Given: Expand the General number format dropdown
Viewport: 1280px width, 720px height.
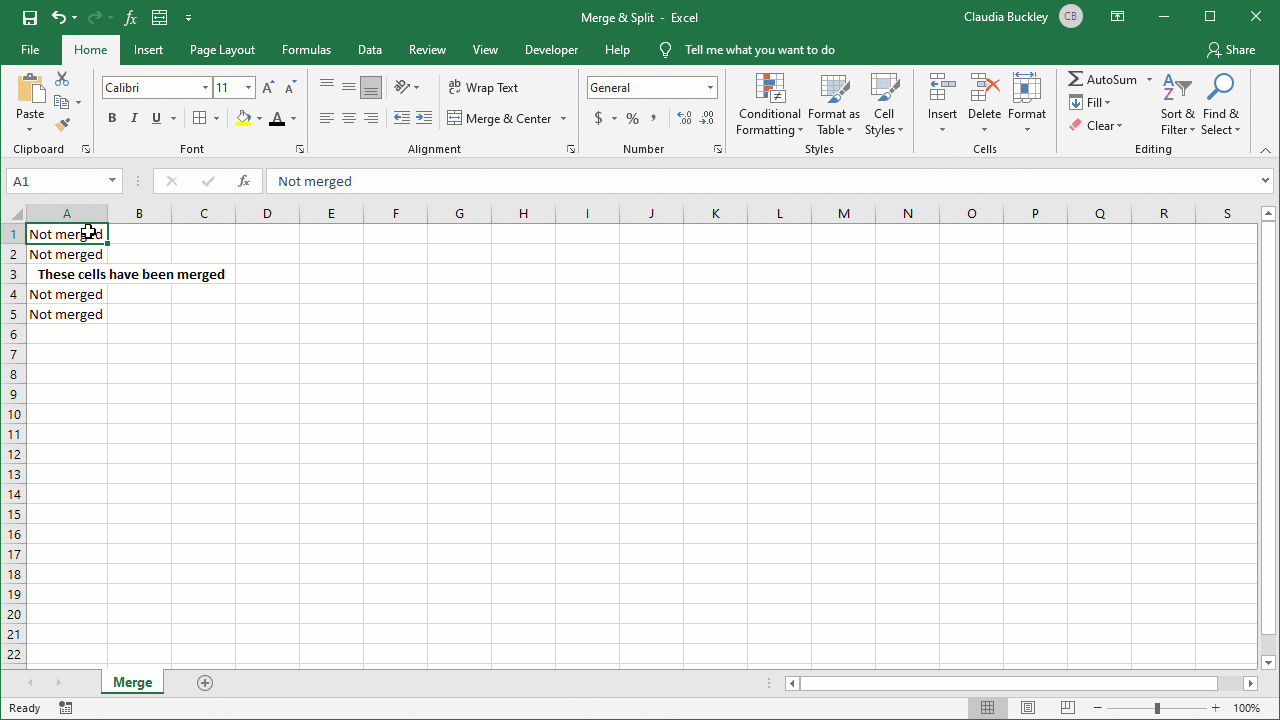Looking at the screenshot, I should click(x=710, y=88).
